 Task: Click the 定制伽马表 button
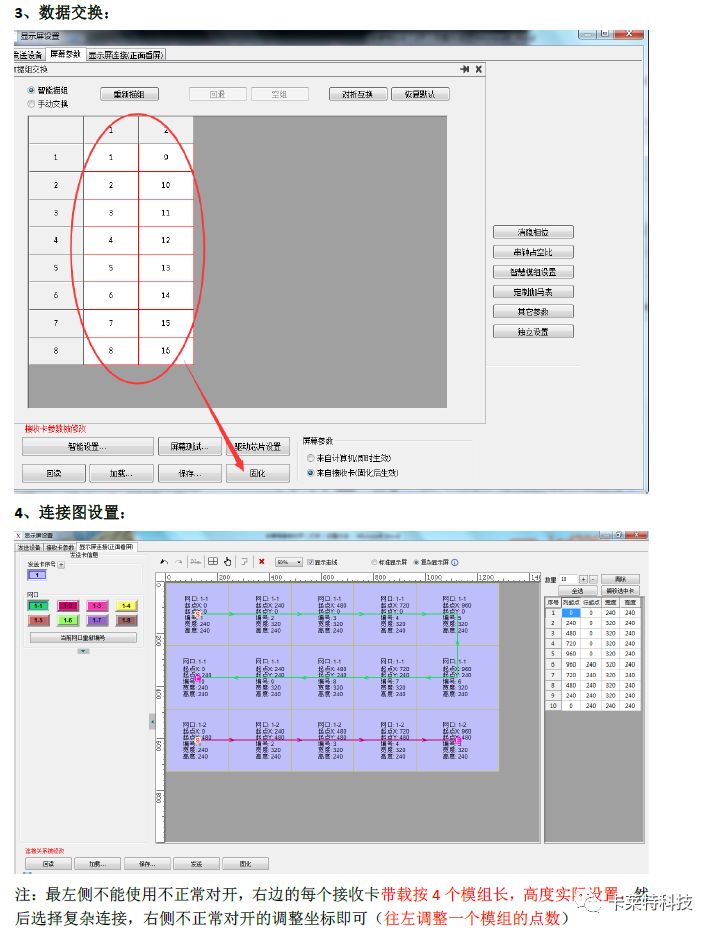click(x=533, y=292)
